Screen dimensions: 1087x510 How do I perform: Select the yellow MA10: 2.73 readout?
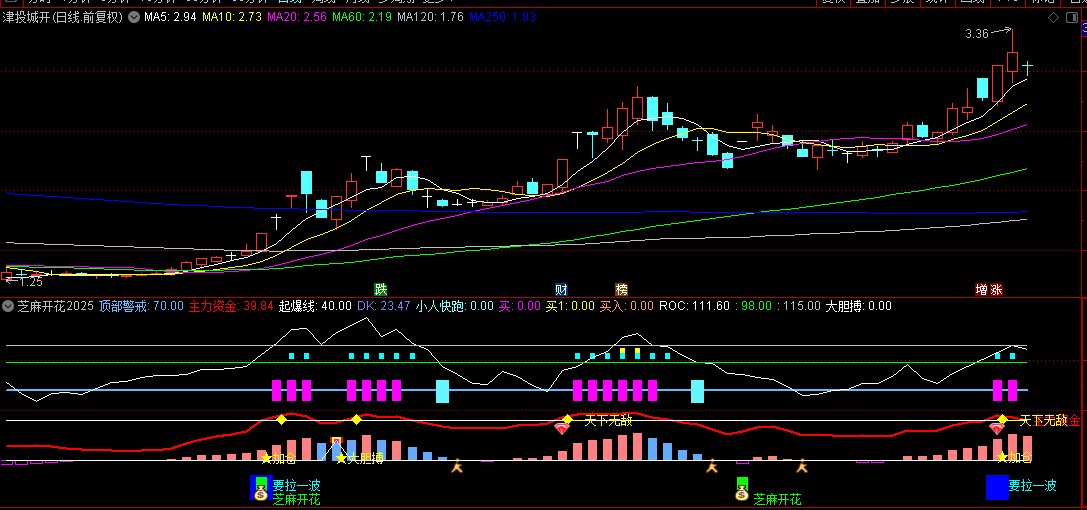point(231,18)
